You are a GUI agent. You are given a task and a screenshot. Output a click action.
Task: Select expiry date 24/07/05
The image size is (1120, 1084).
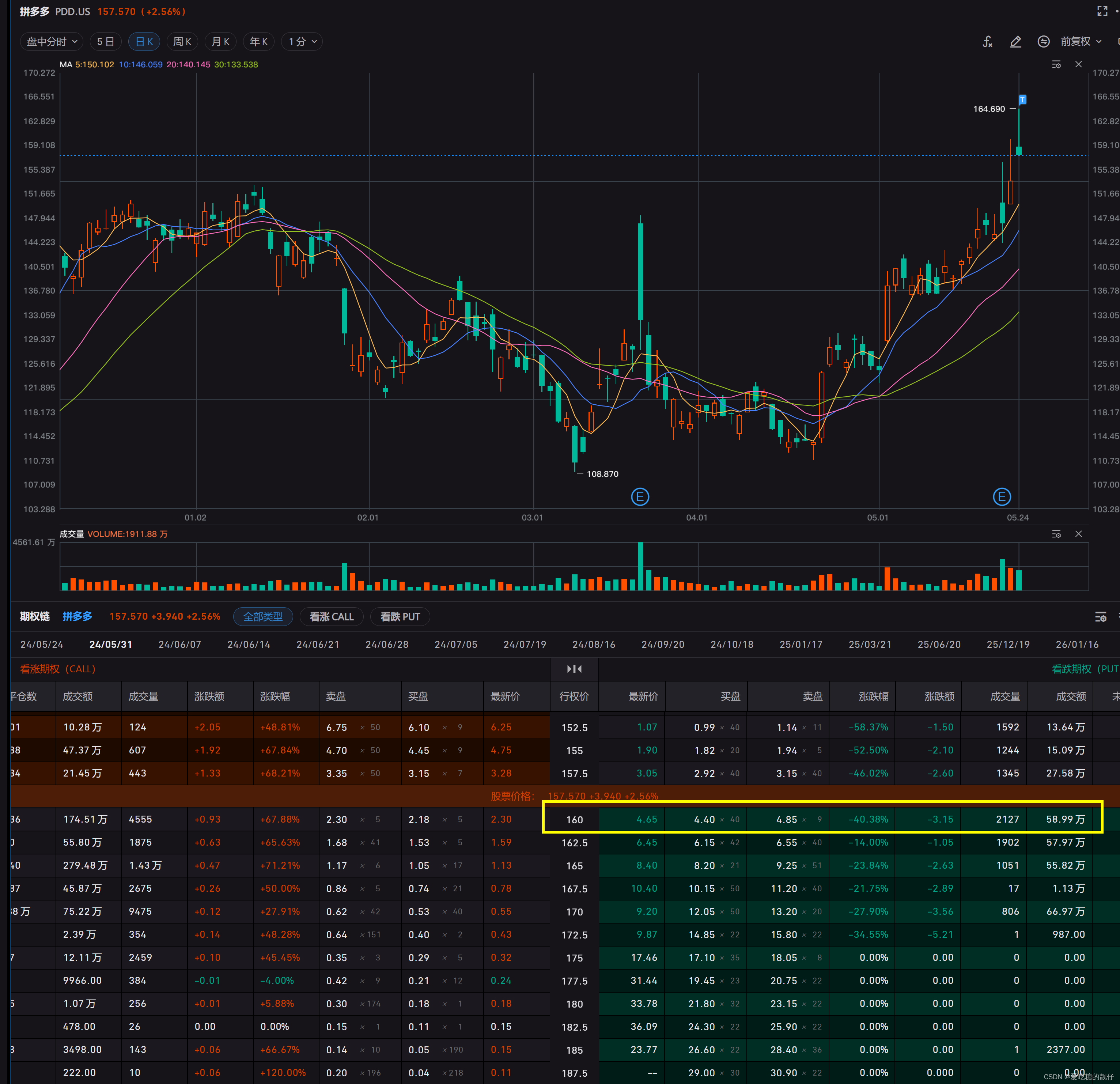(456, 645)
